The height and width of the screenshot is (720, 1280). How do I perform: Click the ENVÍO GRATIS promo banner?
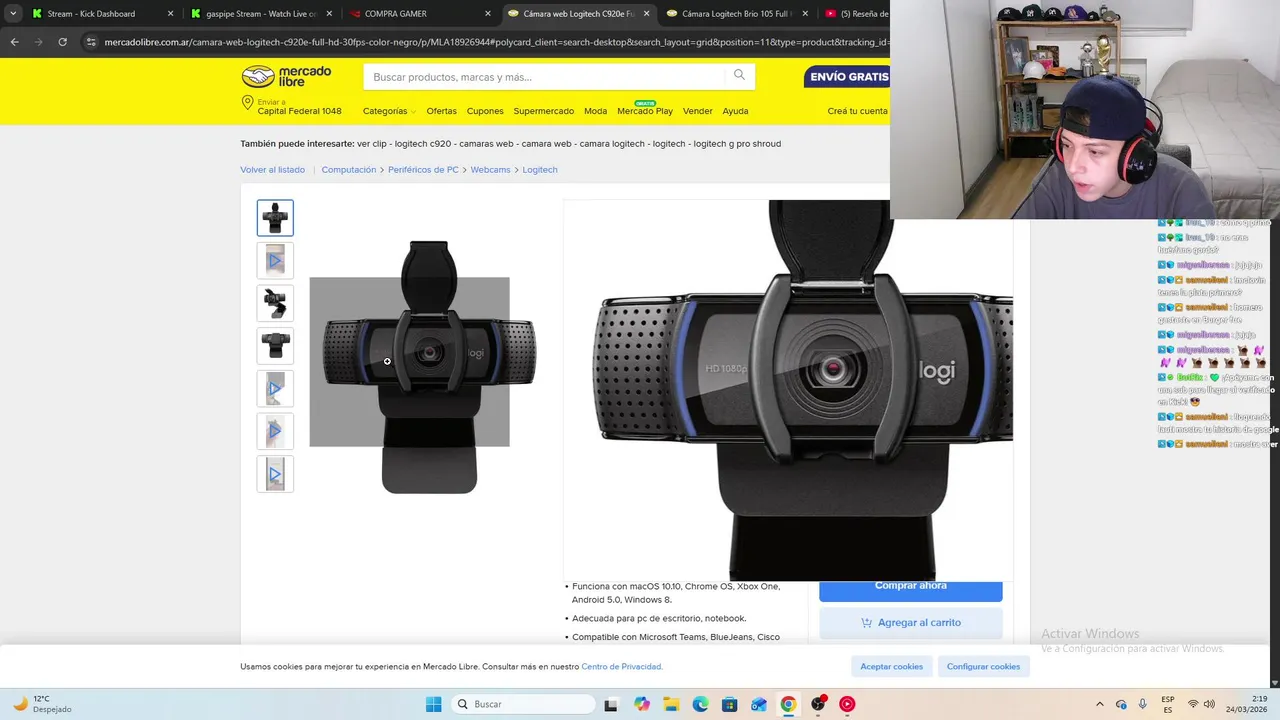coord(847,77)
